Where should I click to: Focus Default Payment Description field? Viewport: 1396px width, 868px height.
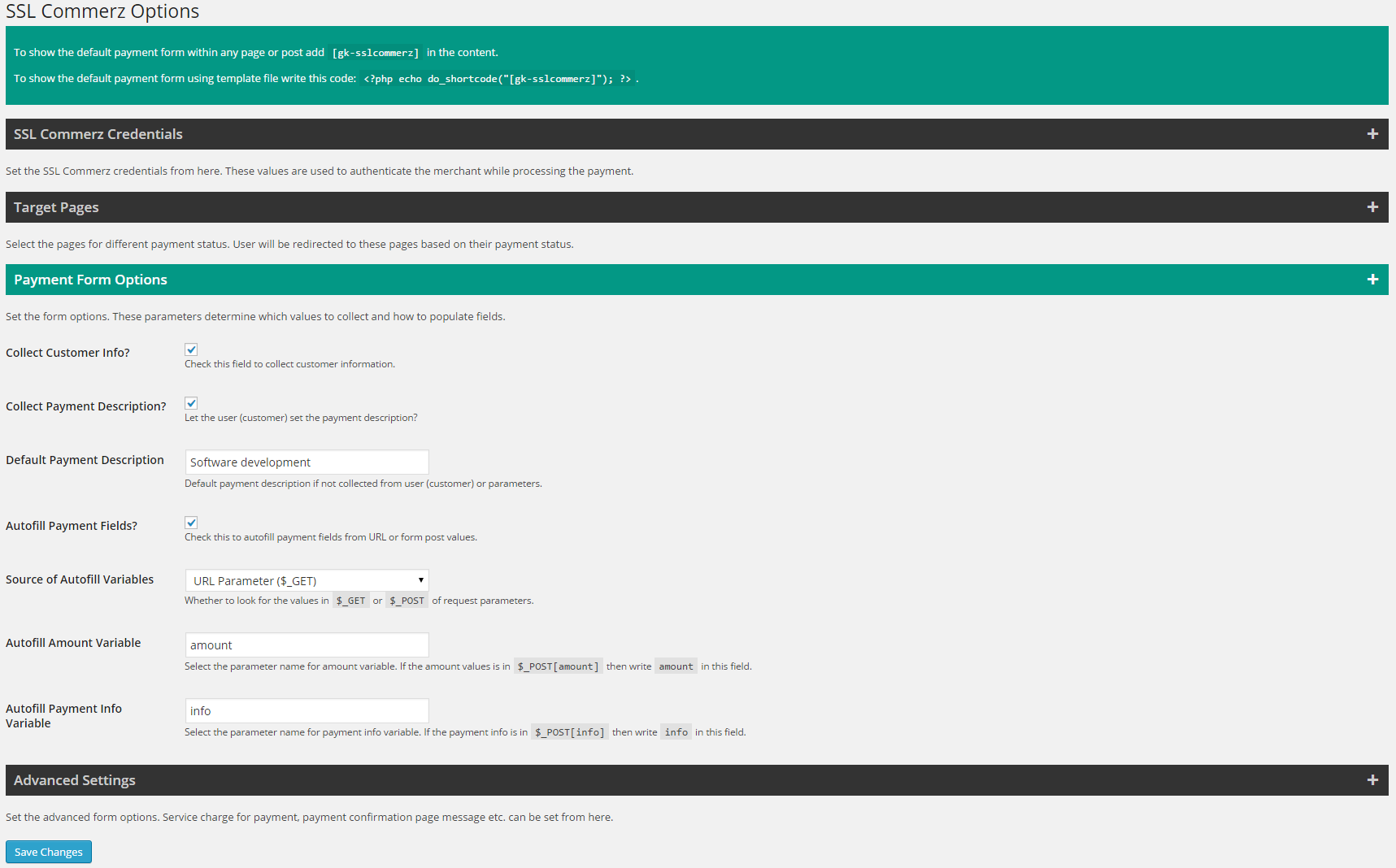click(307, 462)
